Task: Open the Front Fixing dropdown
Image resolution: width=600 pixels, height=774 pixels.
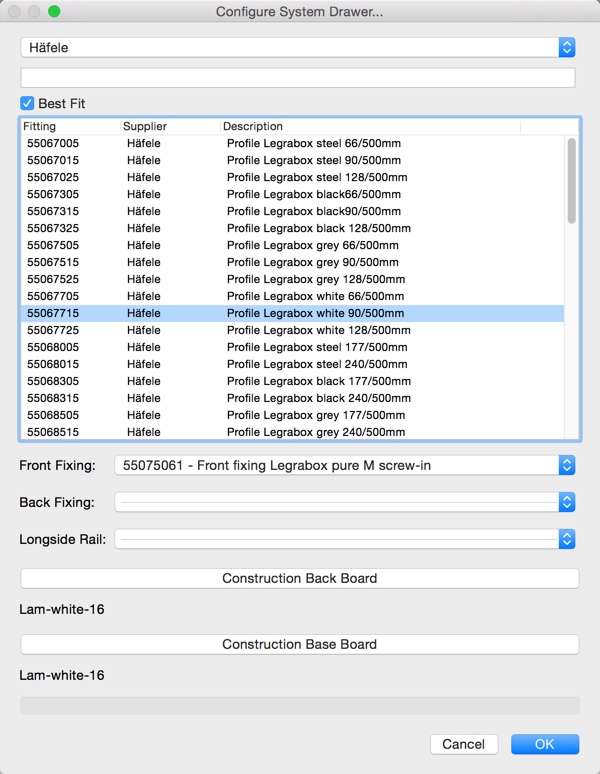Action: pyautogui.click(x=345, y=465)
